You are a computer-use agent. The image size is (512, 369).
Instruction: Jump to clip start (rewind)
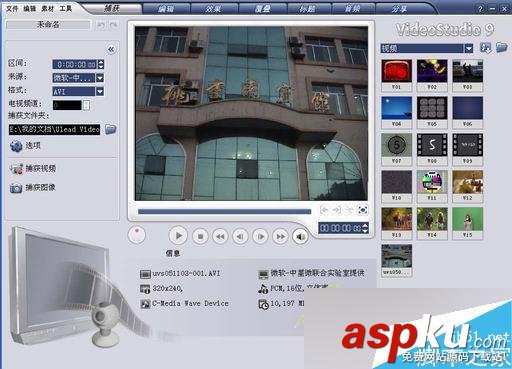click(220, 237)
